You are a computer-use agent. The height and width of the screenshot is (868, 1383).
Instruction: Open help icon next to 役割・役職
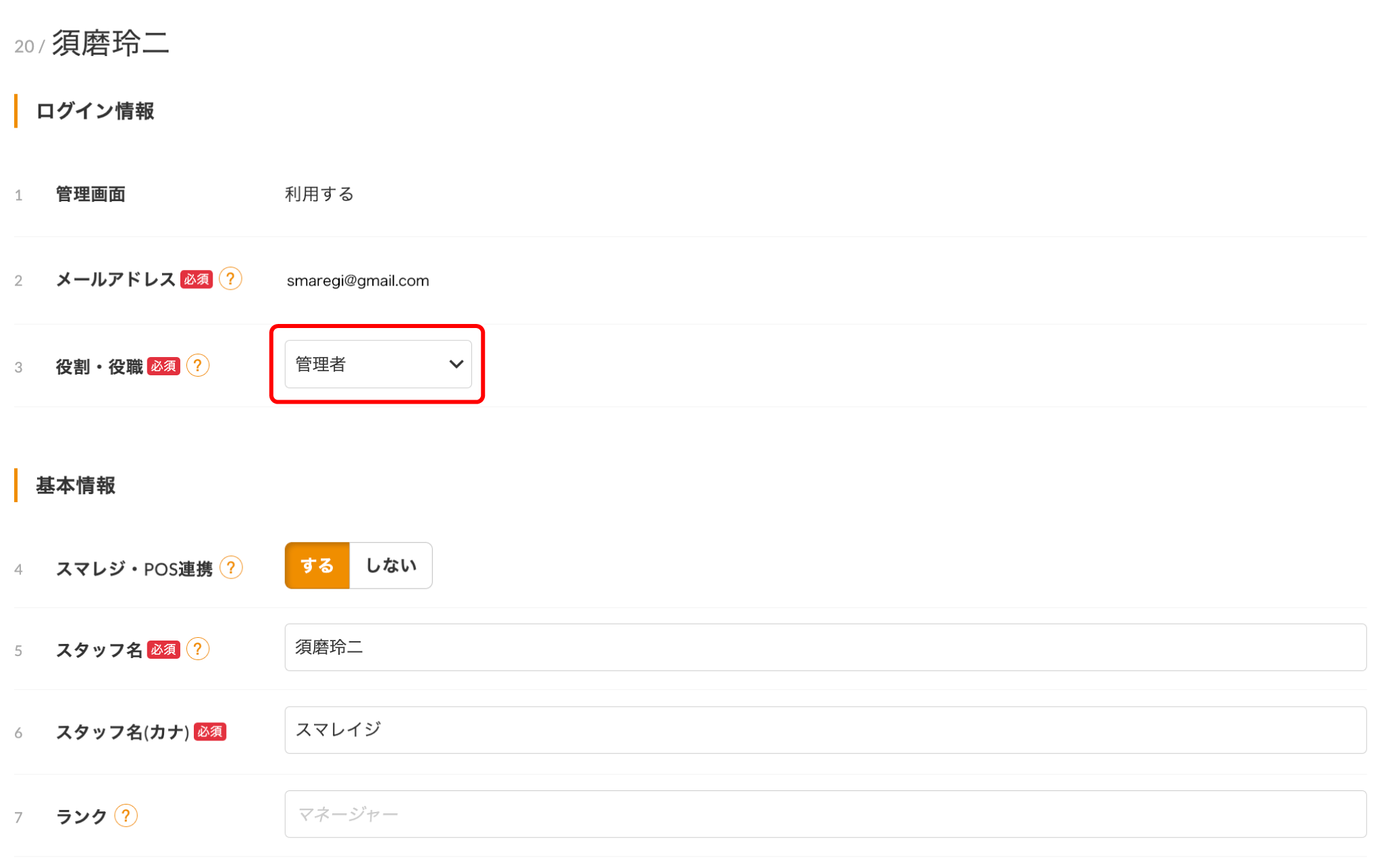(x=198, y=366)
